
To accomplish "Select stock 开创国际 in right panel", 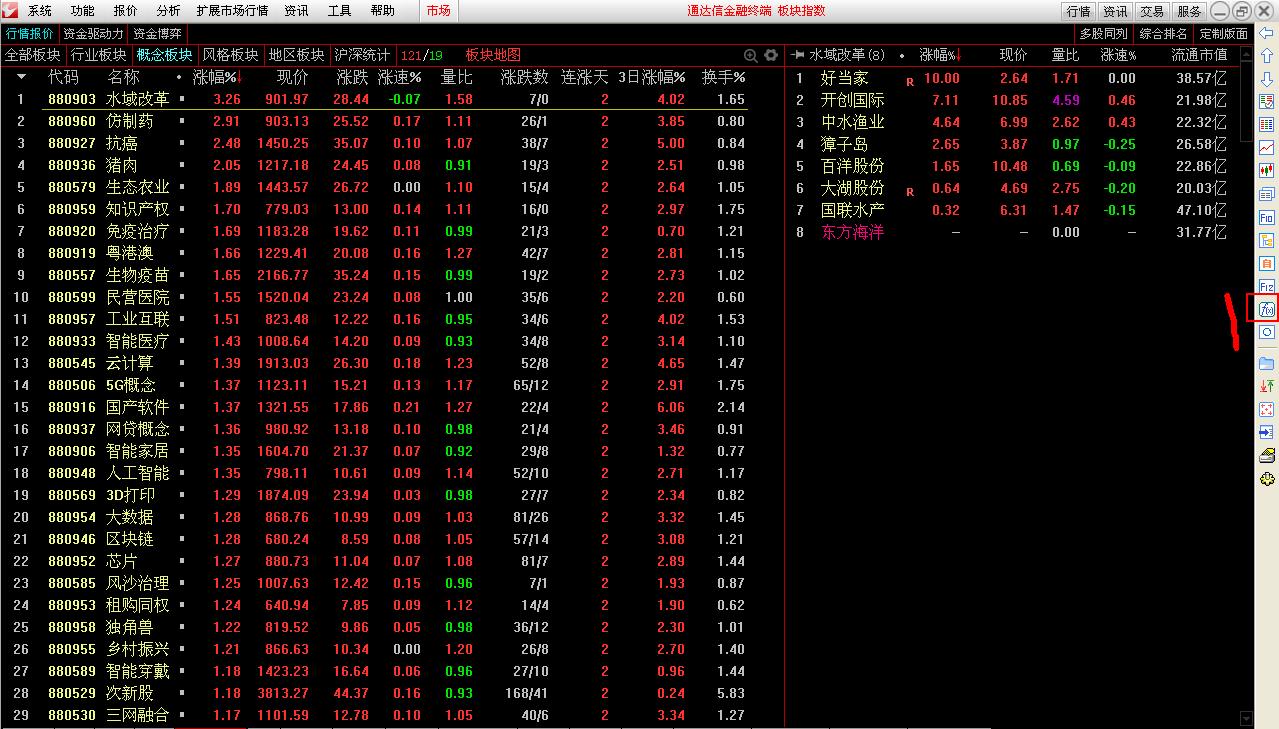I will (1013, 100).
